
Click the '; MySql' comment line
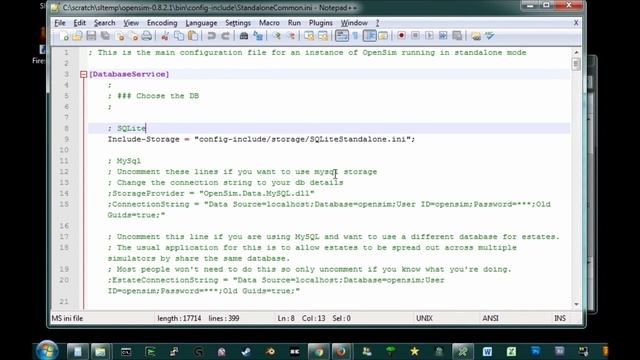[124, 161]
